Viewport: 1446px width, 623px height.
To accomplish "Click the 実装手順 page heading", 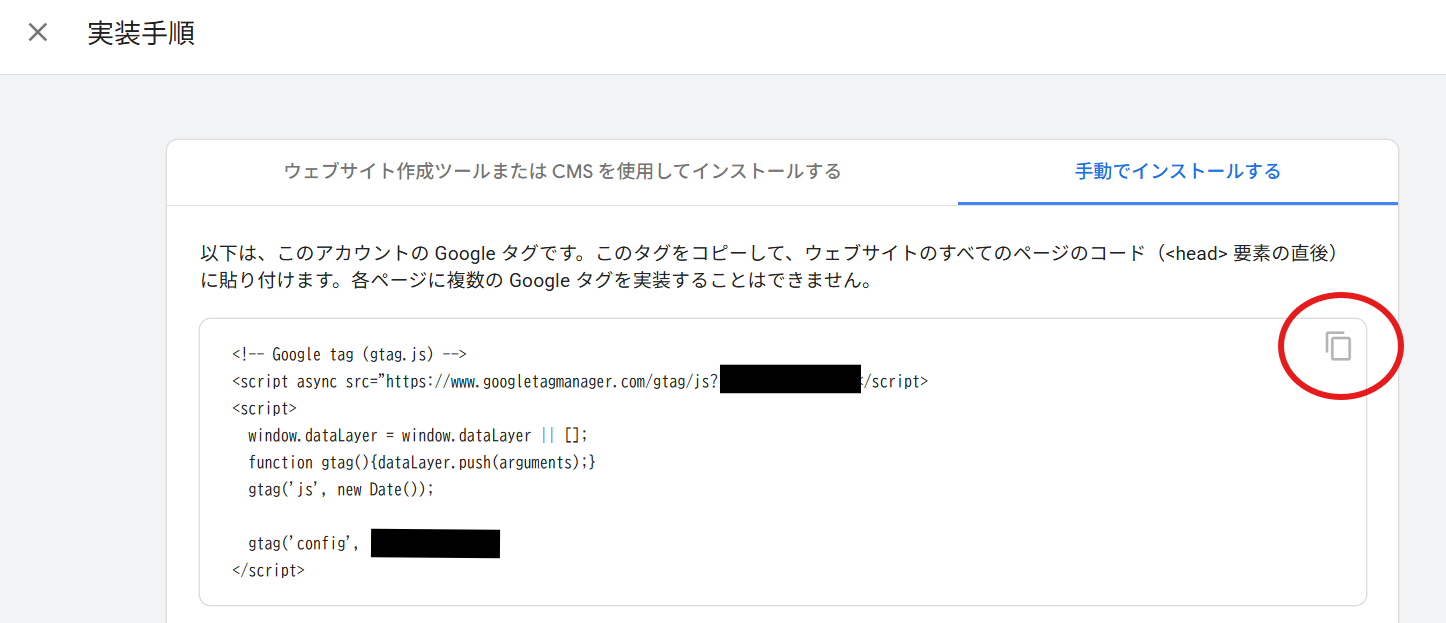I will (x=141, y=33).
